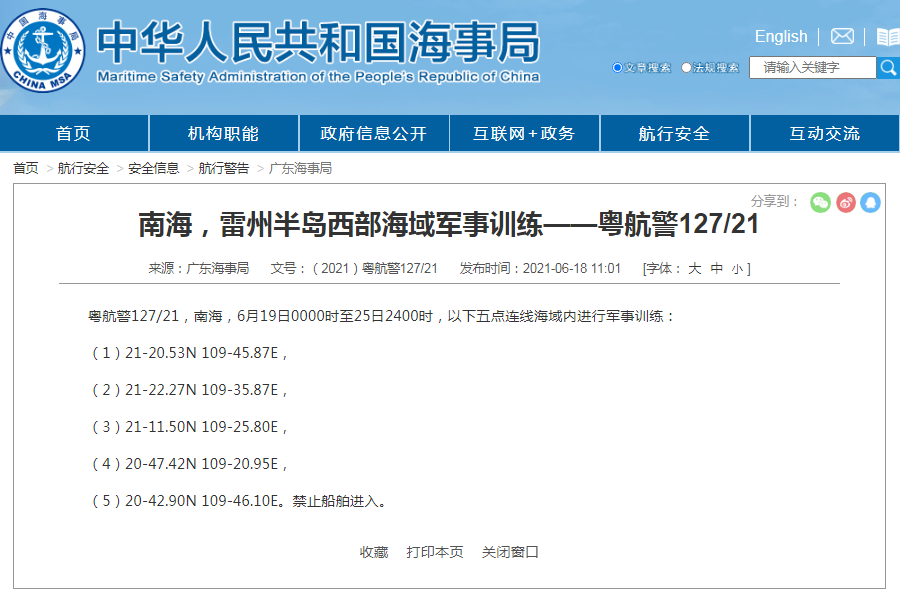Screen dimensions: 900x602
Task: Expand the 互联网+政务 navigation menu
Action: point(524,134)
